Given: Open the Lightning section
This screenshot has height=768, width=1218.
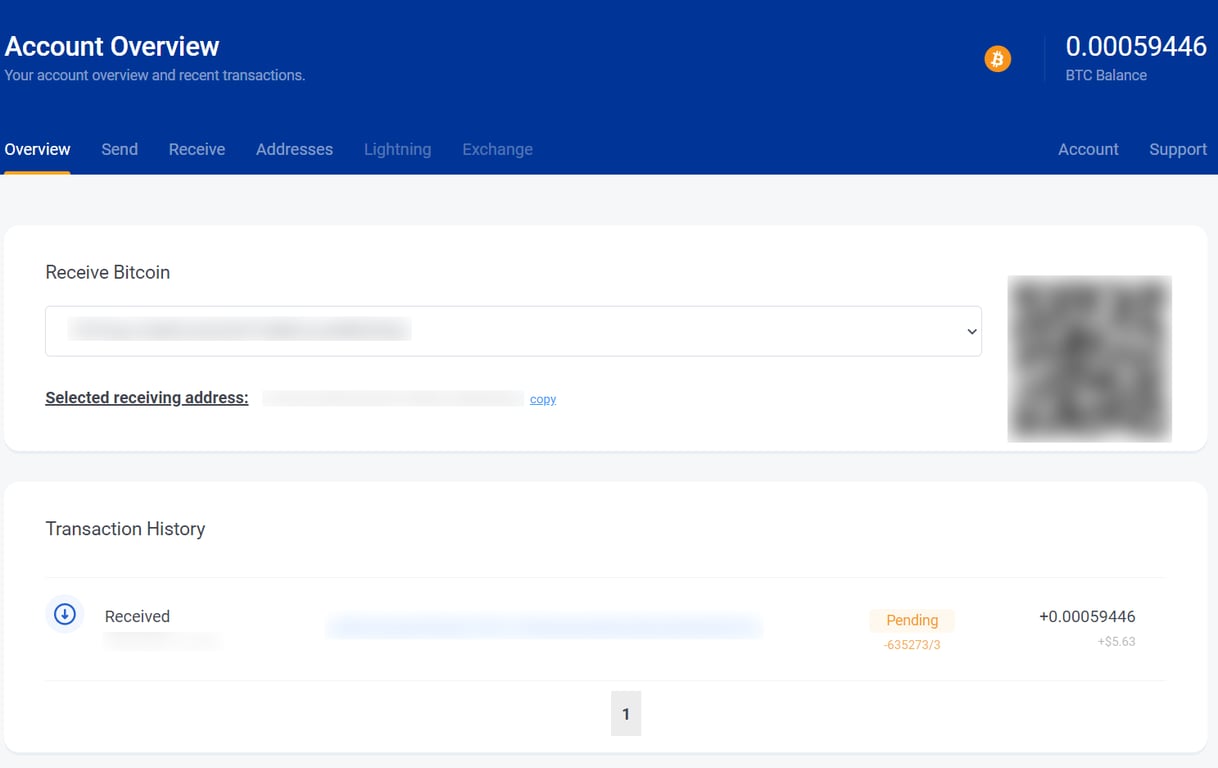Looking at the screenshot, I should coord(397,149).
